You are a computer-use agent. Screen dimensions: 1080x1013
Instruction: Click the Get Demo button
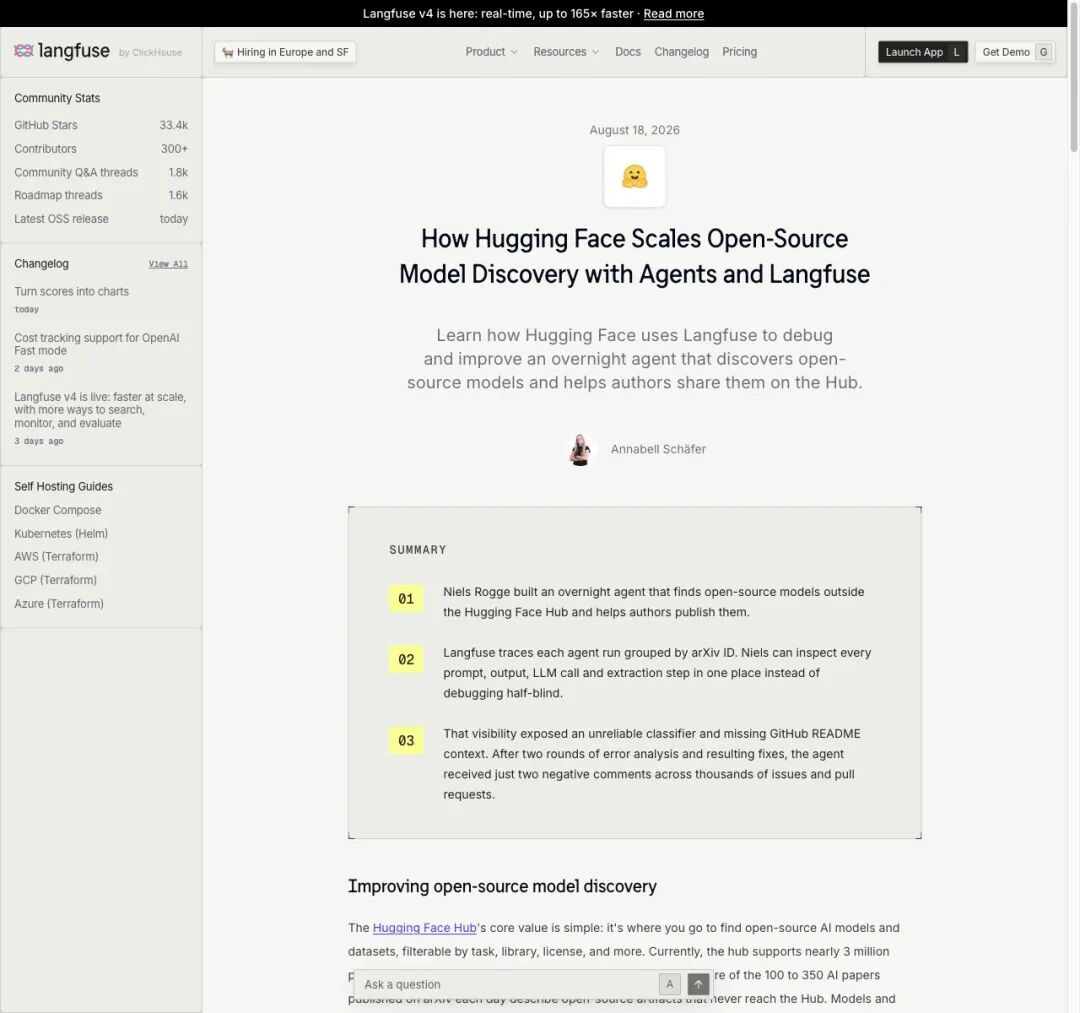tap(1015, 52)
